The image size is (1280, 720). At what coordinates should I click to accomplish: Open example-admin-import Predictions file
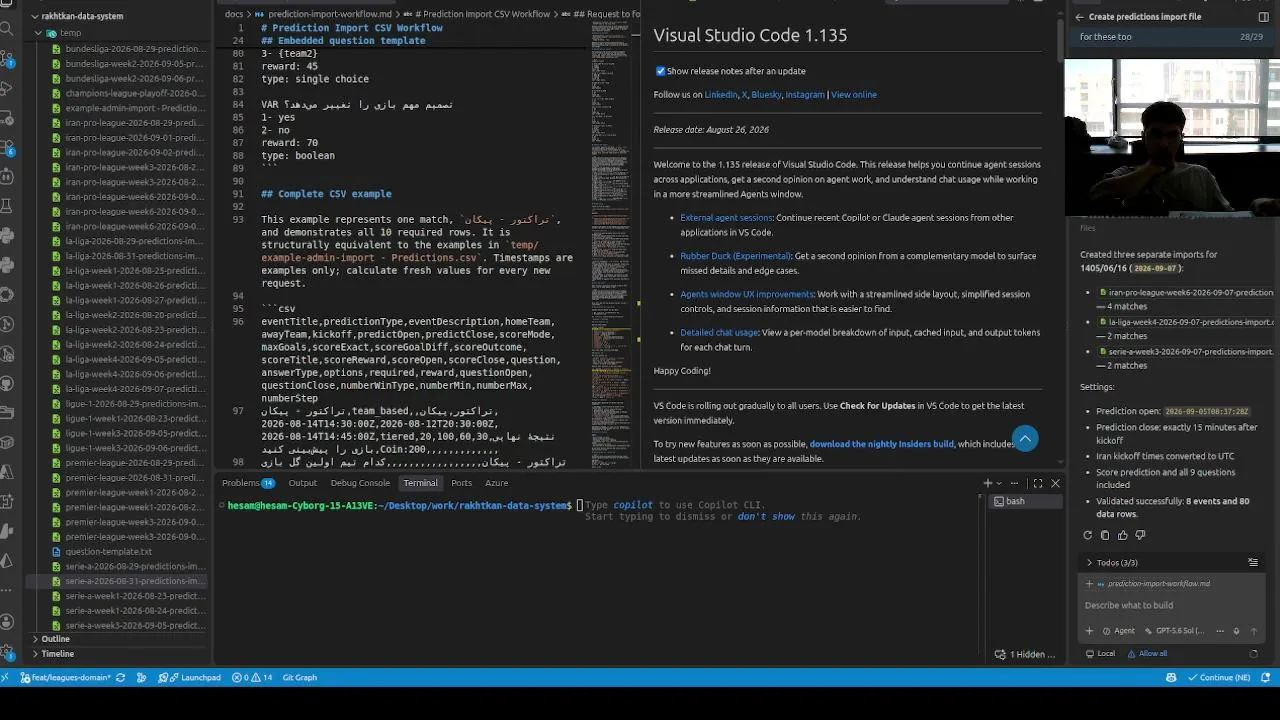(x=128, y=108)
